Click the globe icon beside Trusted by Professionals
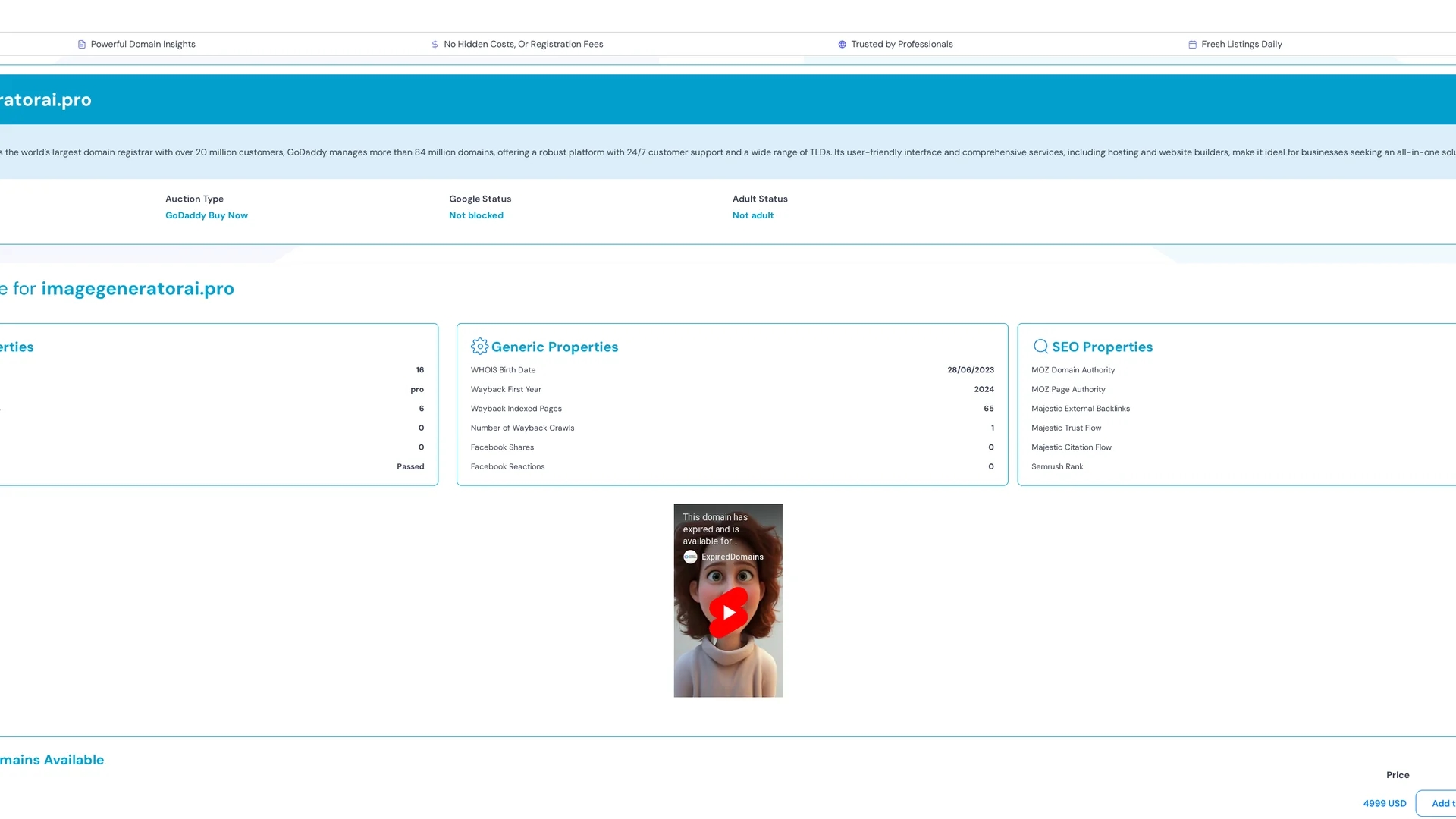Image resolution: width=1456 pixels, height=819 pixels. click(842, 45)
